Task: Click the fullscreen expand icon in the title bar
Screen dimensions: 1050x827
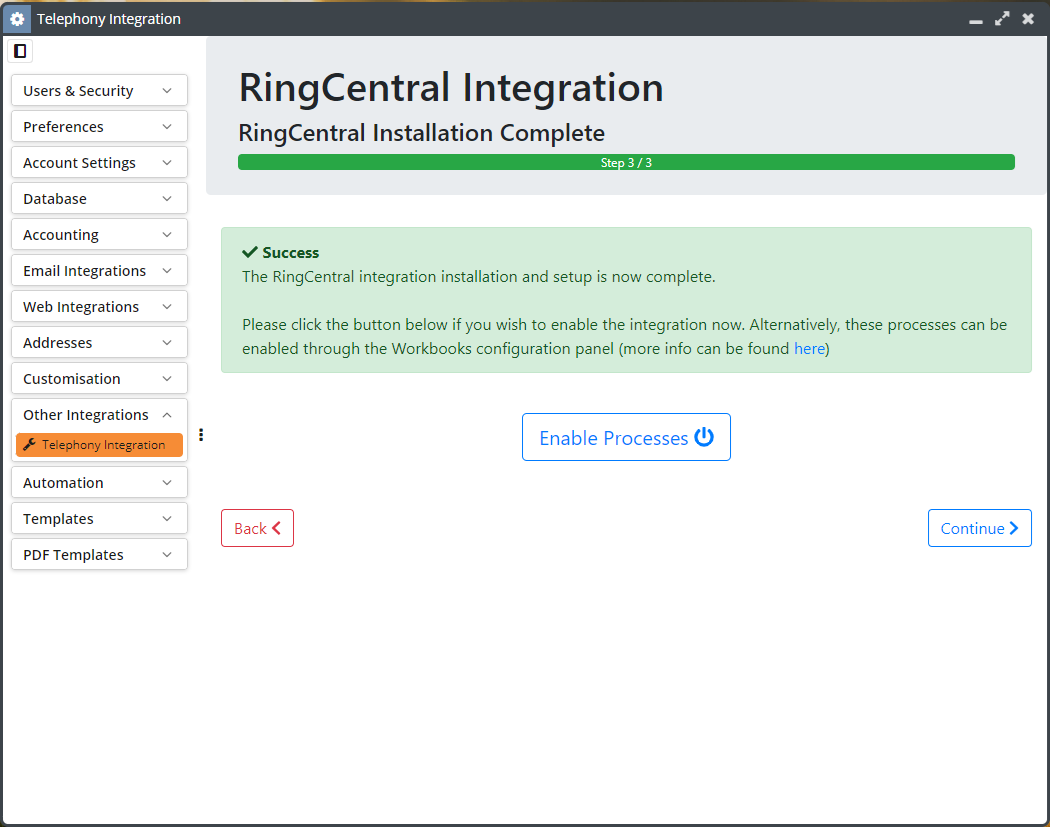Action: click(1002, 18)
